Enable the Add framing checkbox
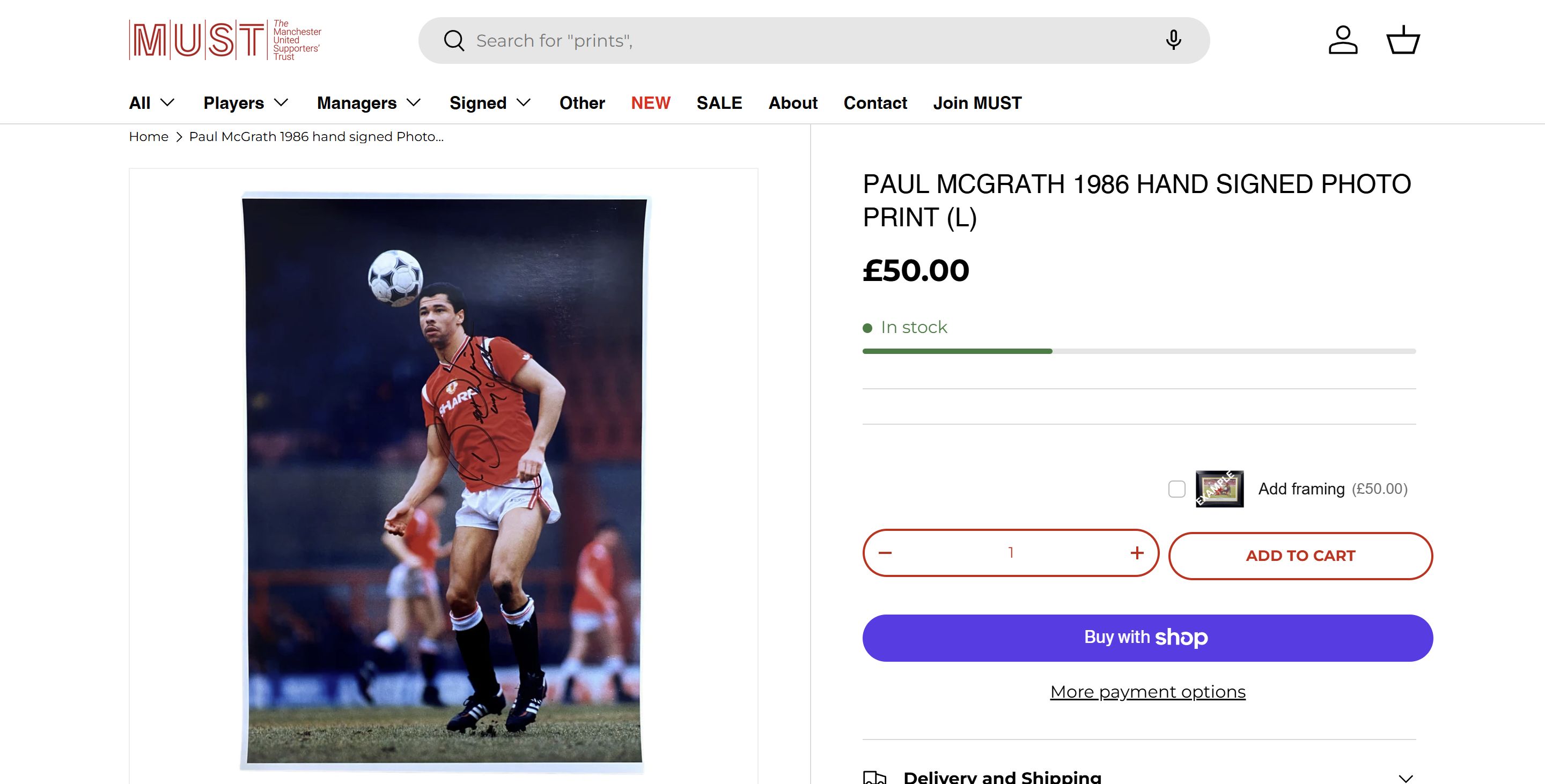Viewport: 1545px width, 784px height. coord(1177,489)
